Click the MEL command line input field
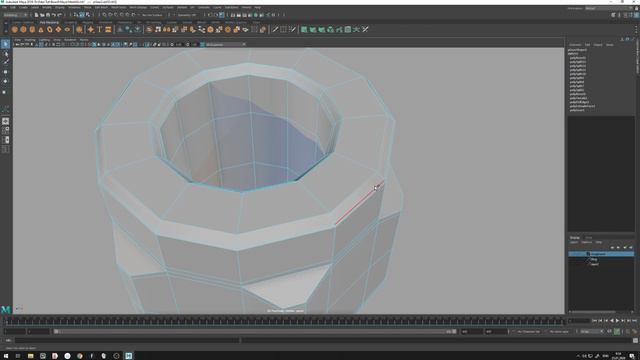This screenshot has width=640, height=360. tap(127, 340)
